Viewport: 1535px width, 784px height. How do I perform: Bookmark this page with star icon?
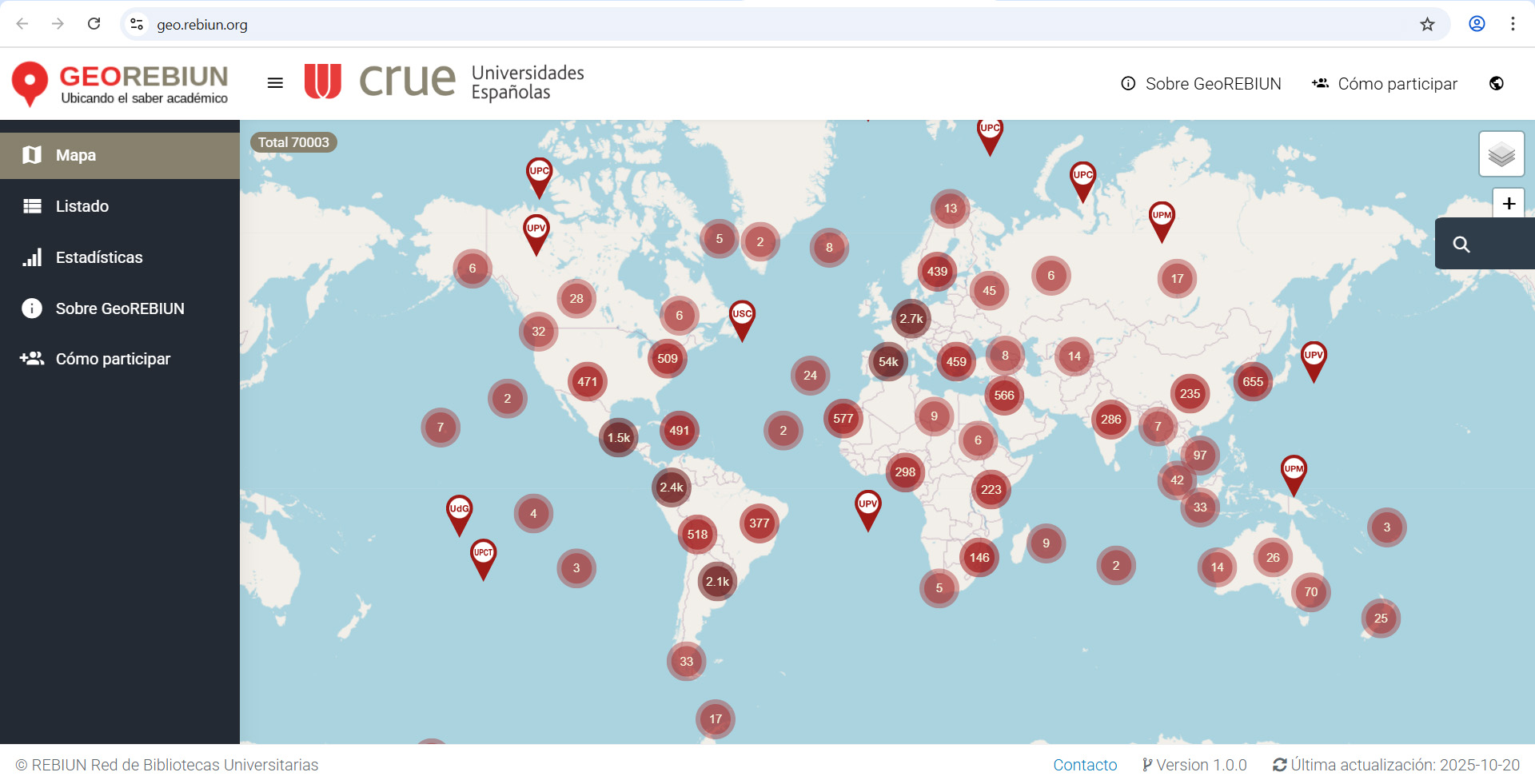point(1427,24)
